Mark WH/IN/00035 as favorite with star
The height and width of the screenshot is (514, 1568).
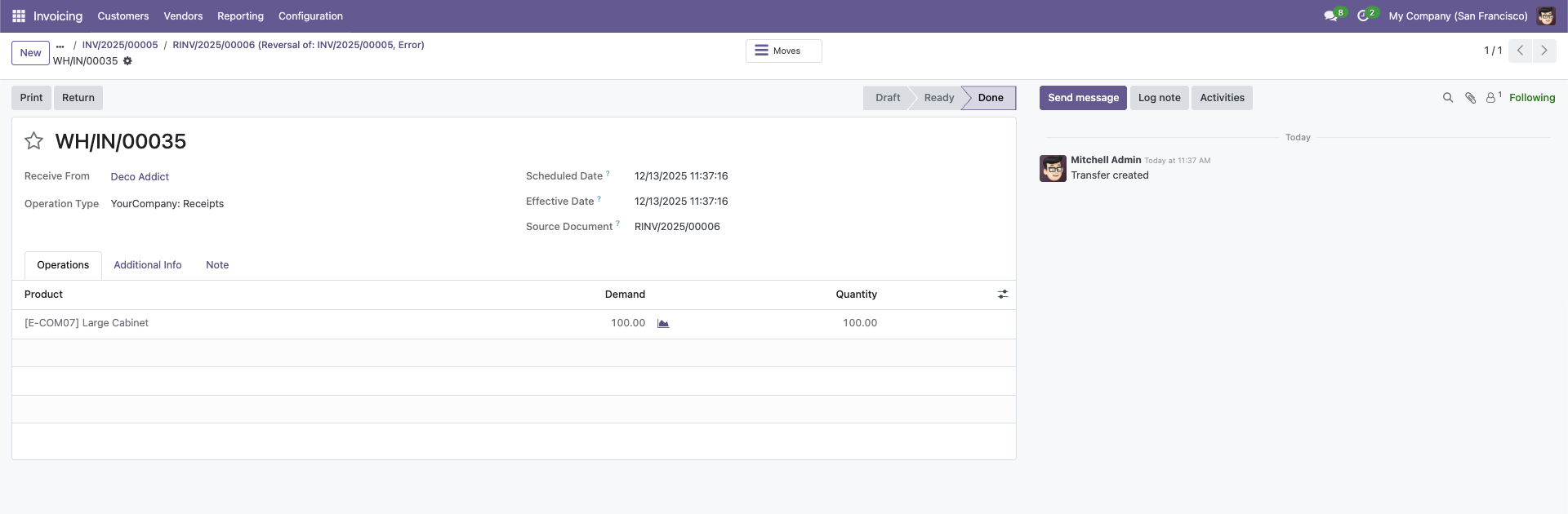click(x=33, y=141)
